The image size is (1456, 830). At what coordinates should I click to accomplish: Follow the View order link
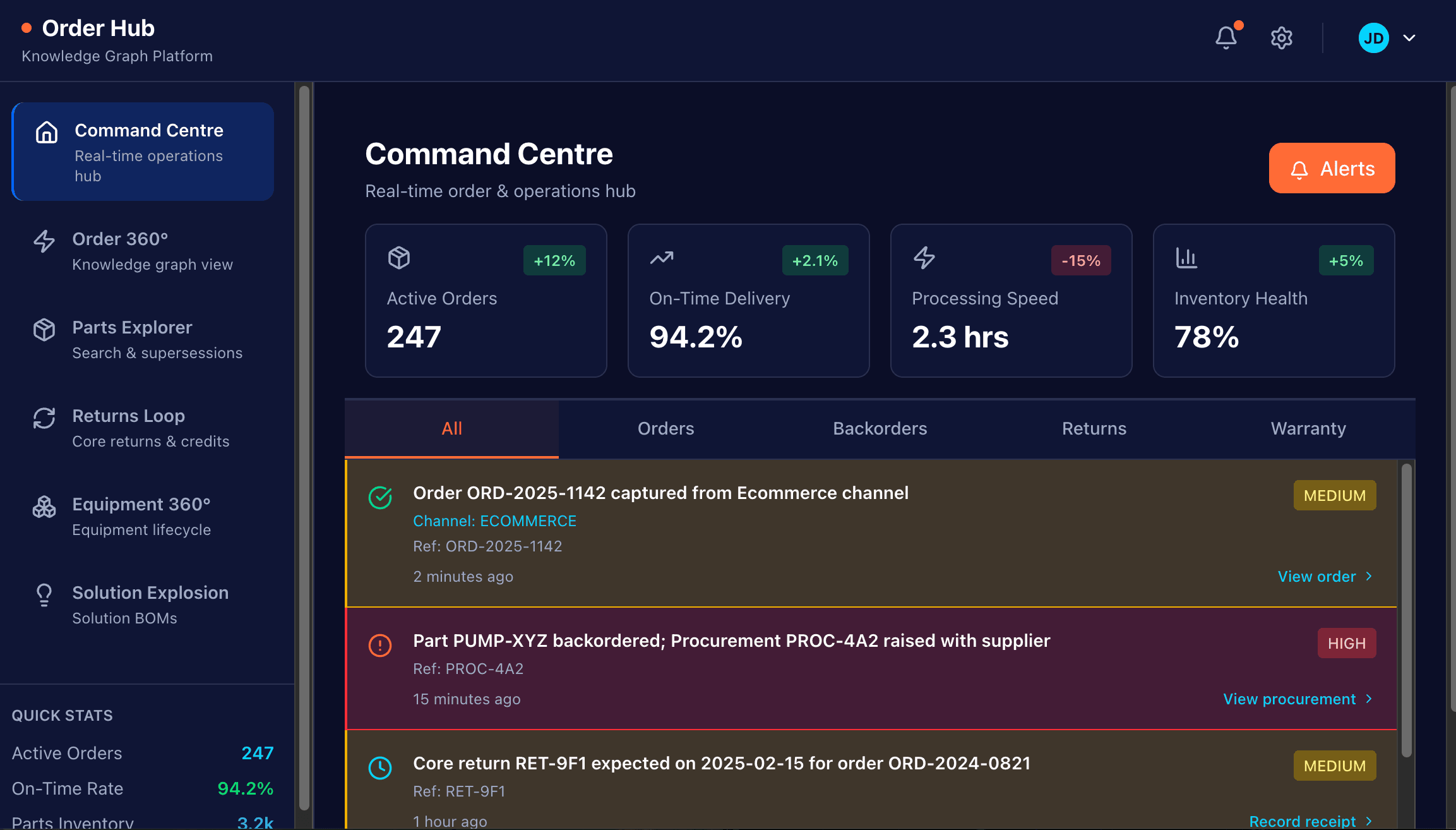point(1325,577)
